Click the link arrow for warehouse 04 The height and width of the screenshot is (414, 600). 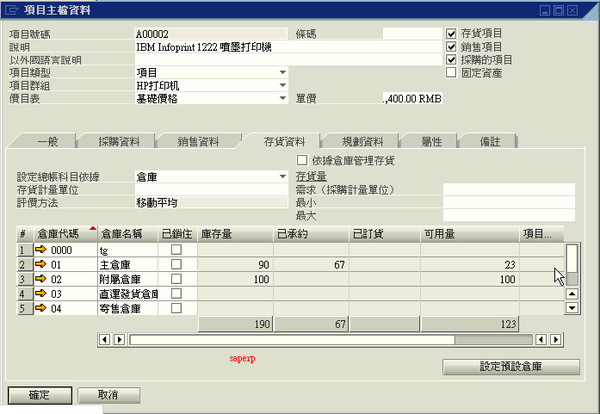[41, 308]
